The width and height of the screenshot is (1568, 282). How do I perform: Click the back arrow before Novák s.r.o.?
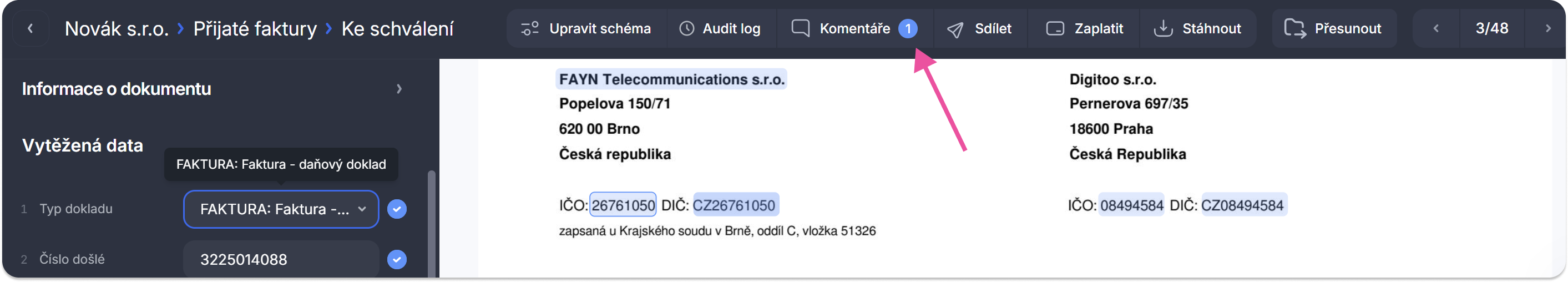tap(30, 28)
